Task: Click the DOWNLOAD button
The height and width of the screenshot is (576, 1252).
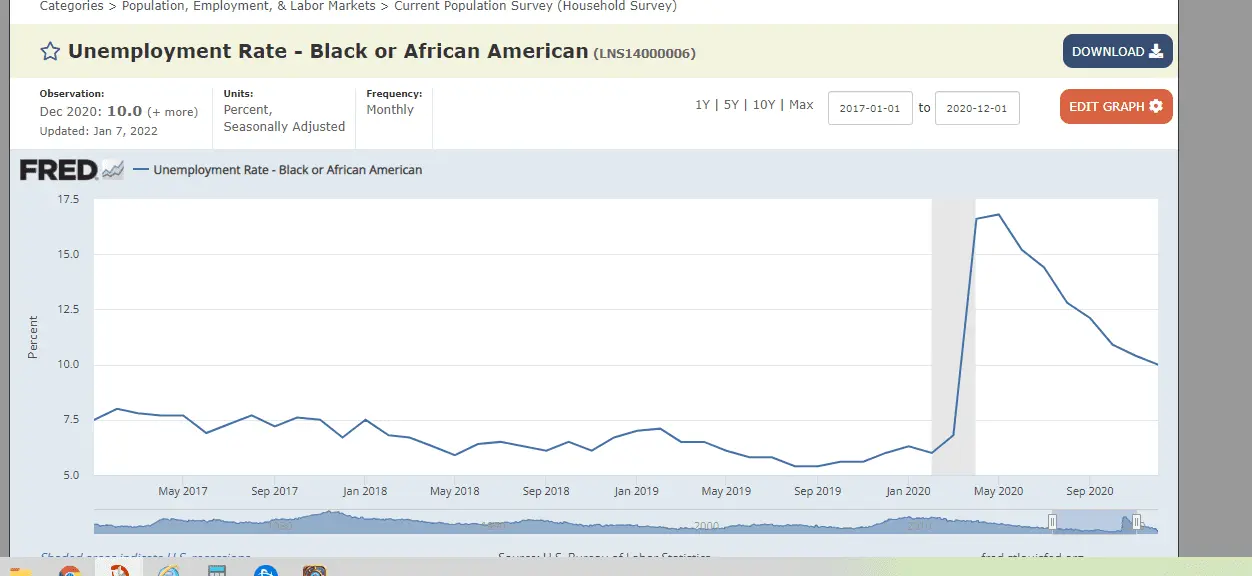Action: pos(1117,51)
